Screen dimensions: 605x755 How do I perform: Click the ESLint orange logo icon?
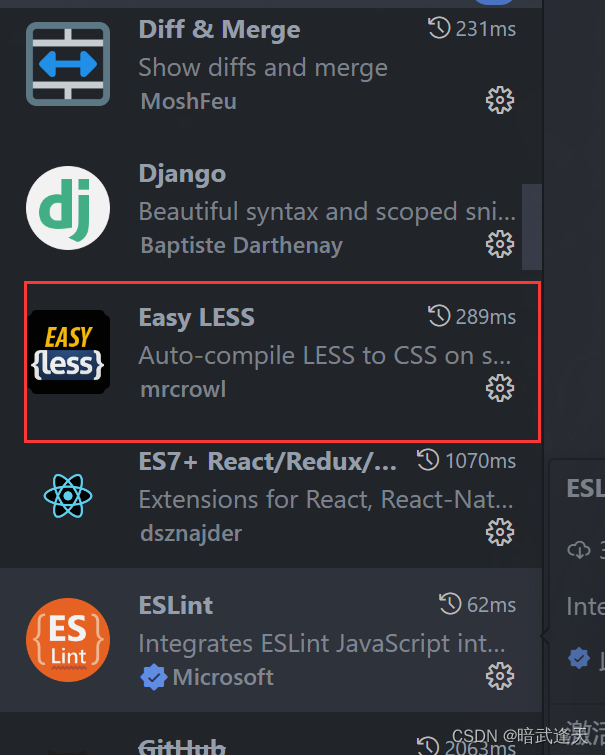point(68,640)
